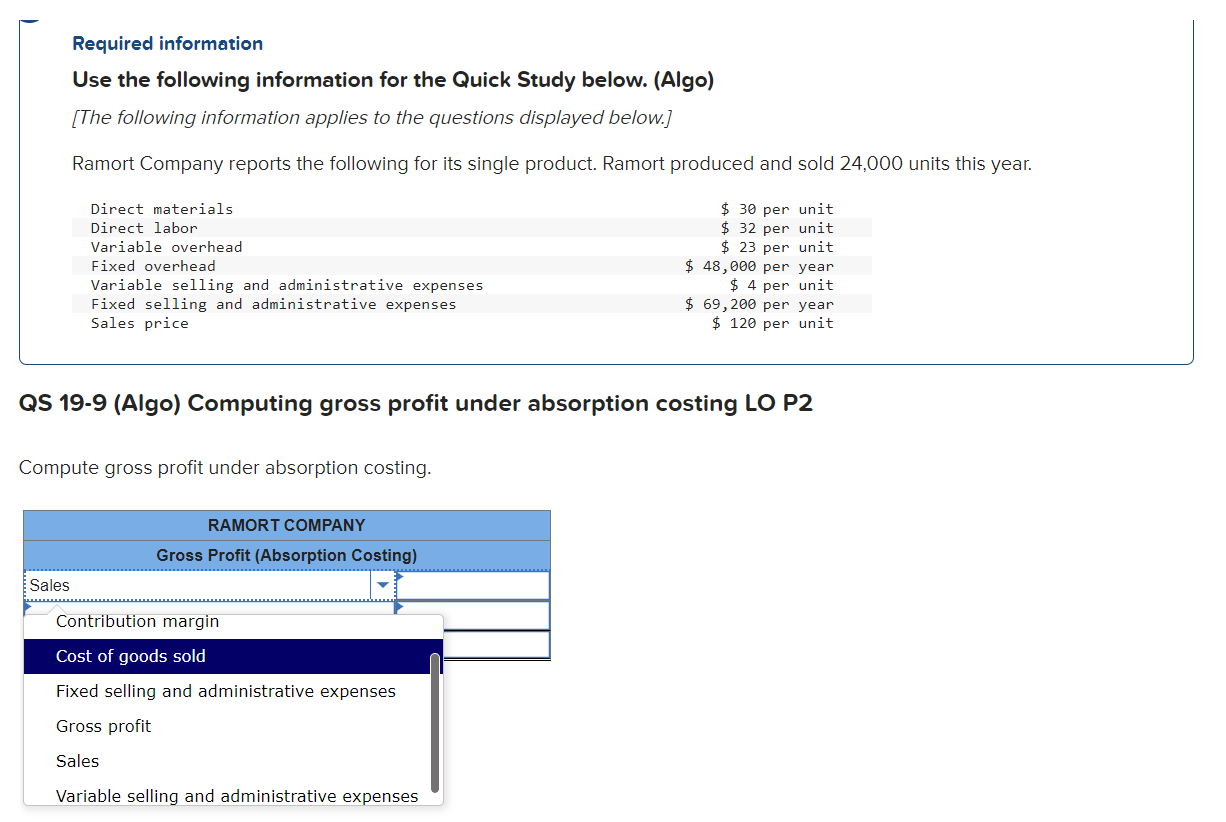Click the Gross Profit (Absorption Costing) header
Image resolution: width=1226 pixels, height=822 pixels.
(x=286, y=555)
